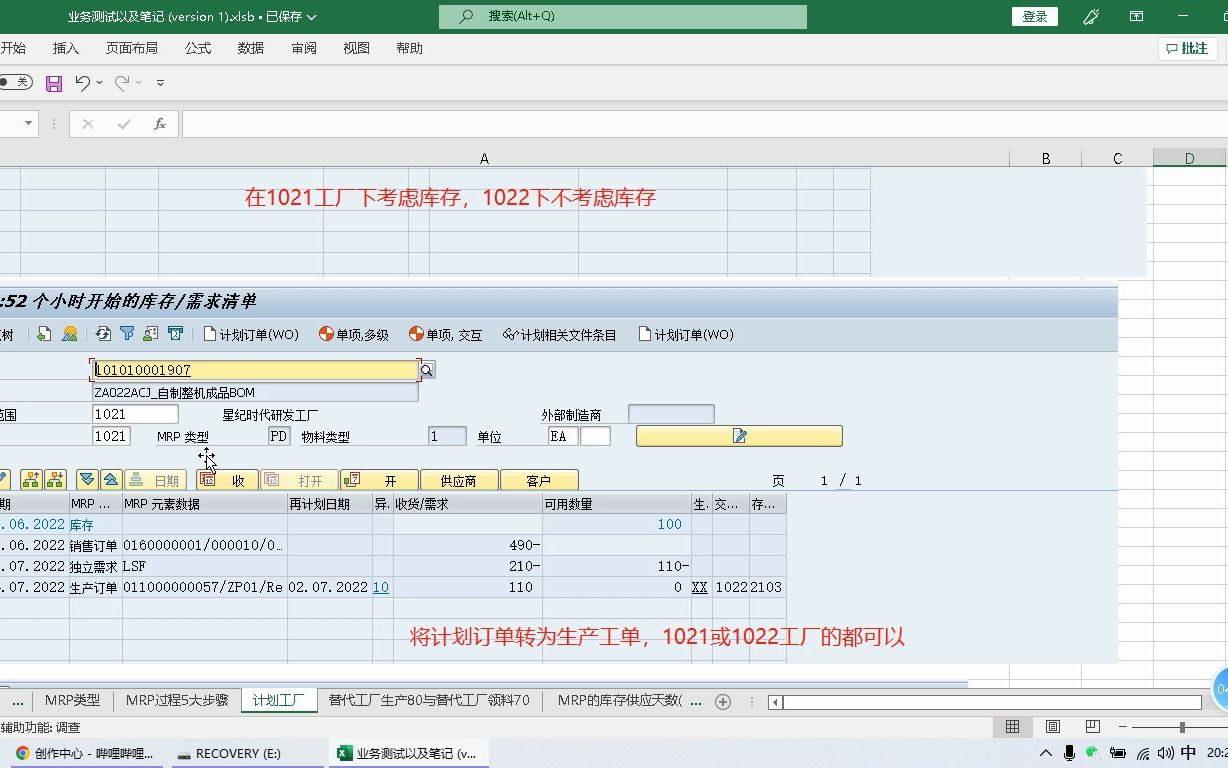Click the 计划相关文件条目 icon
Screen dimensions: 1228x768
[556, 334]
